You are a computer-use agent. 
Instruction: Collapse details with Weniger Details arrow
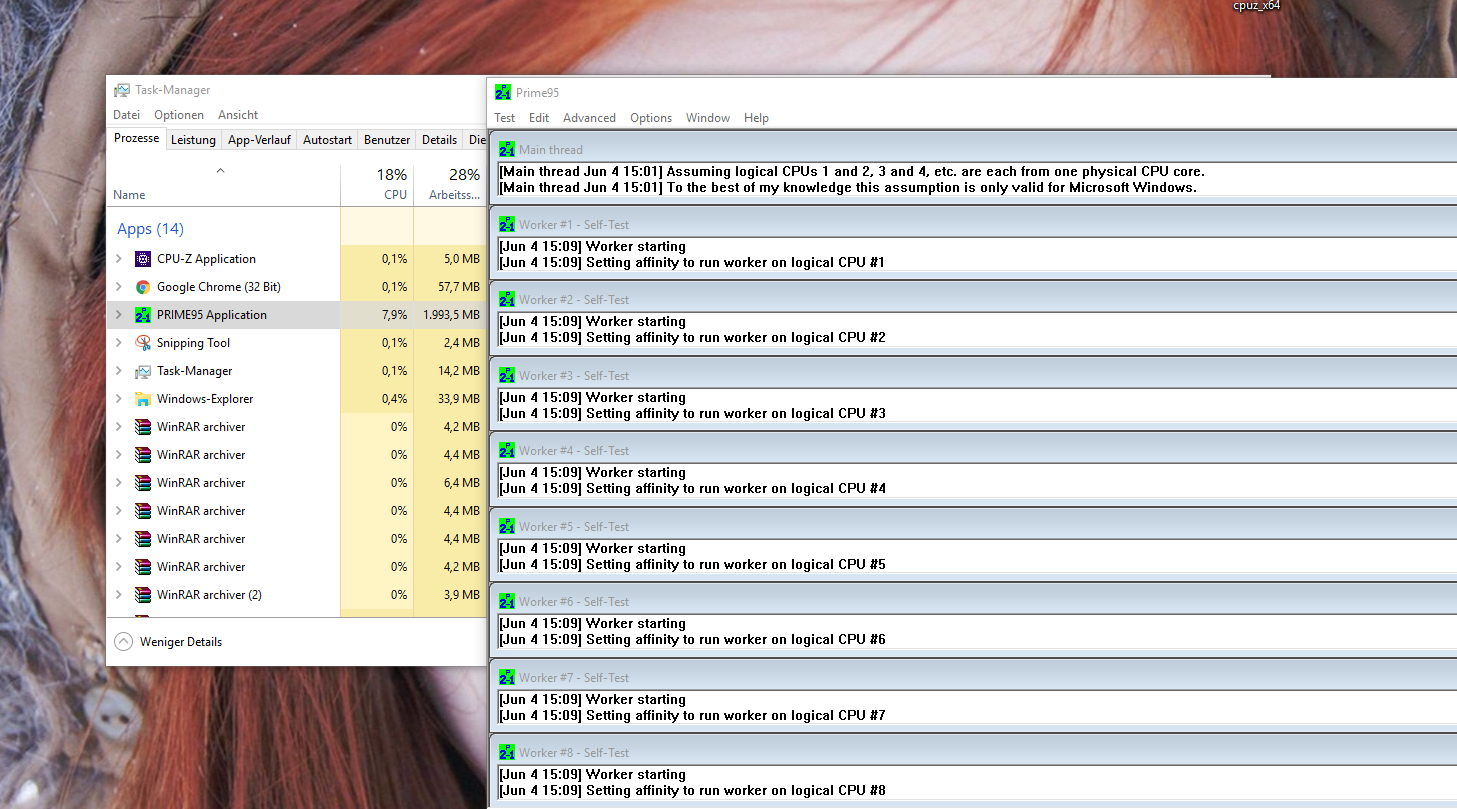pyautogui.click(x=124, y=642)
